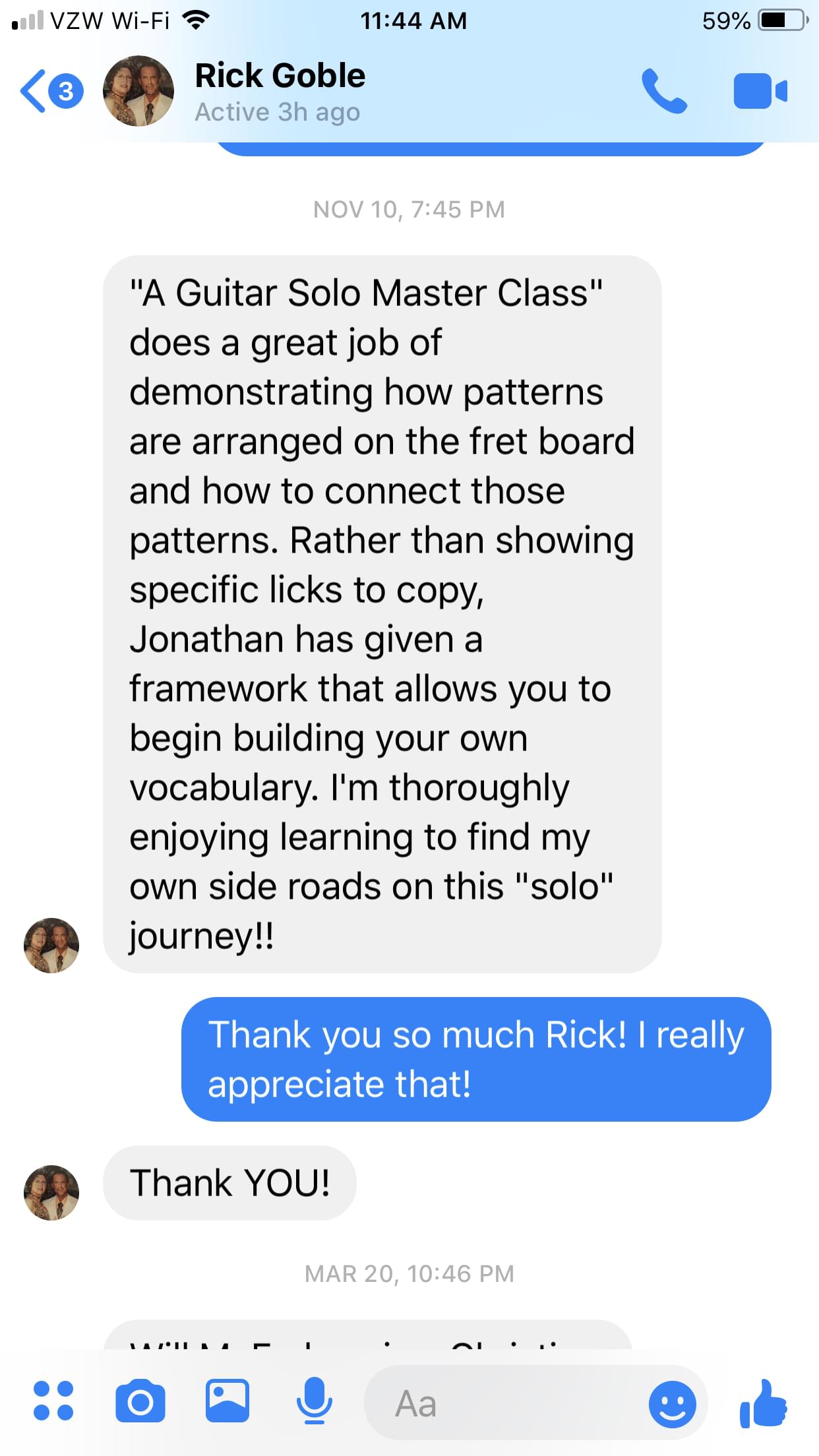Go back using the blue chevron arrow
Image resolution: width=819 pixels, height=1456 pixels.
point(33,91)
